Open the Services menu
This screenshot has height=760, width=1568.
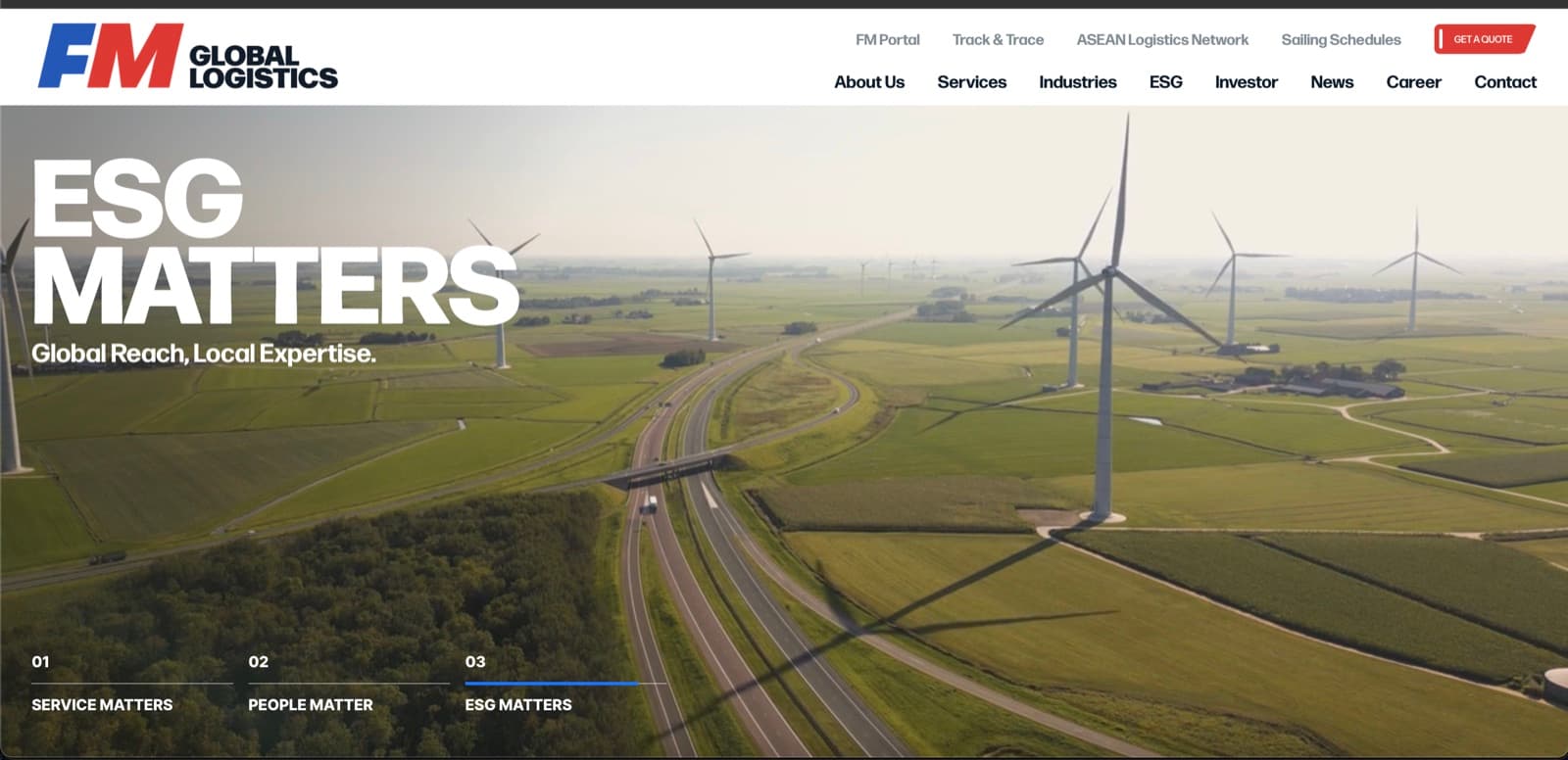(x=971, y=82)
